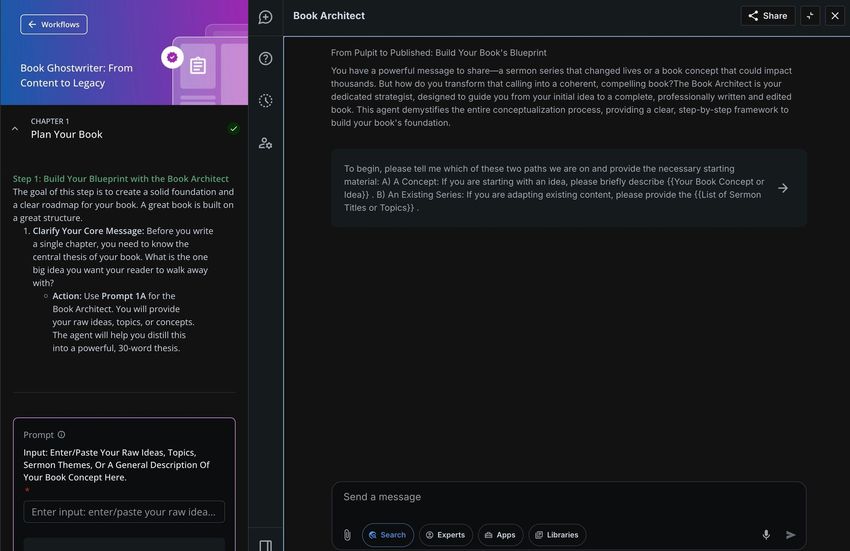Viewport: 850px width, 551px height.
Task: Close the Book Architect panel
Action: point(835,16)
